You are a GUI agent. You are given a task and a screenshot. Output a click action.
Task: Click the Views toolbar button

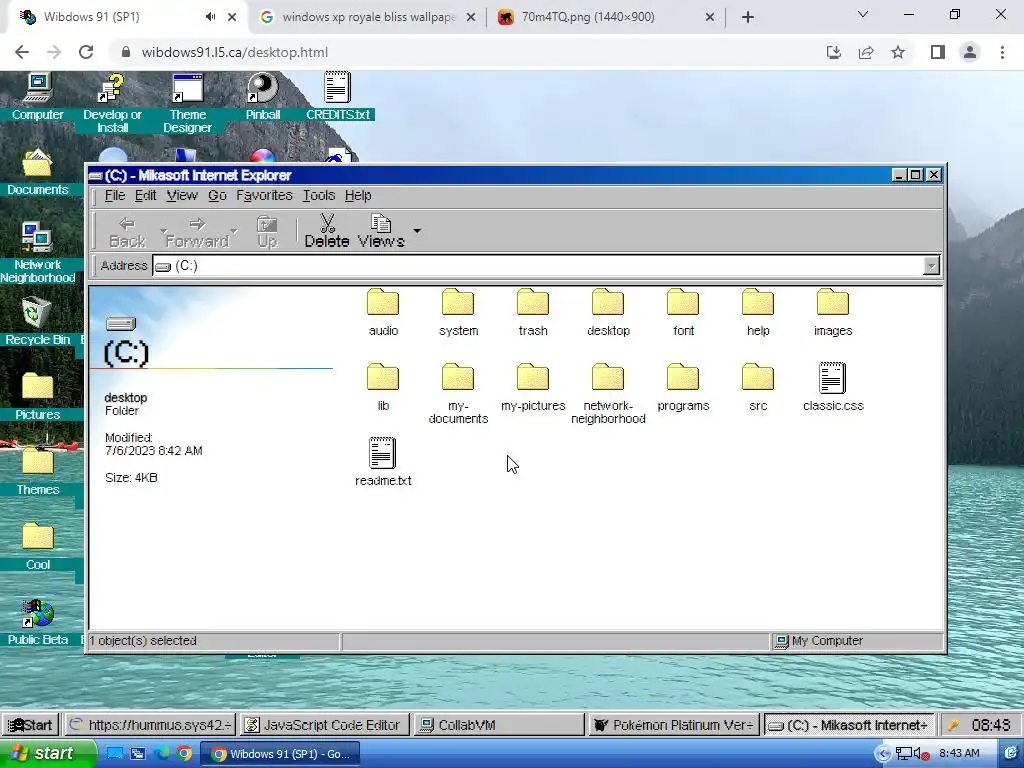[381, 231]
